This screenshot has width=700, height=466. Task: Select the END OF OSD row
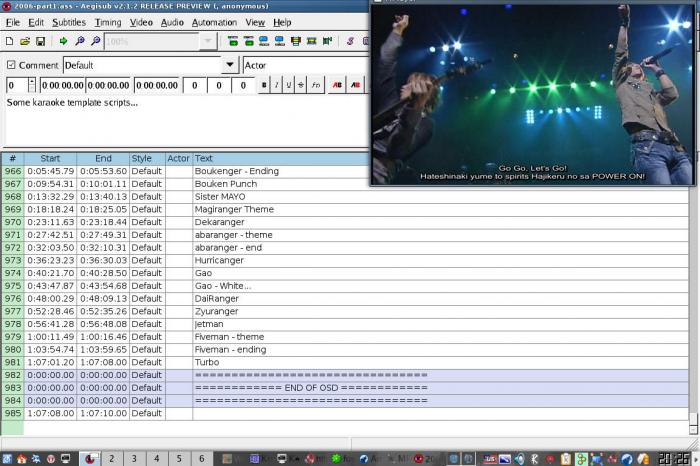(x=345, y=387)
